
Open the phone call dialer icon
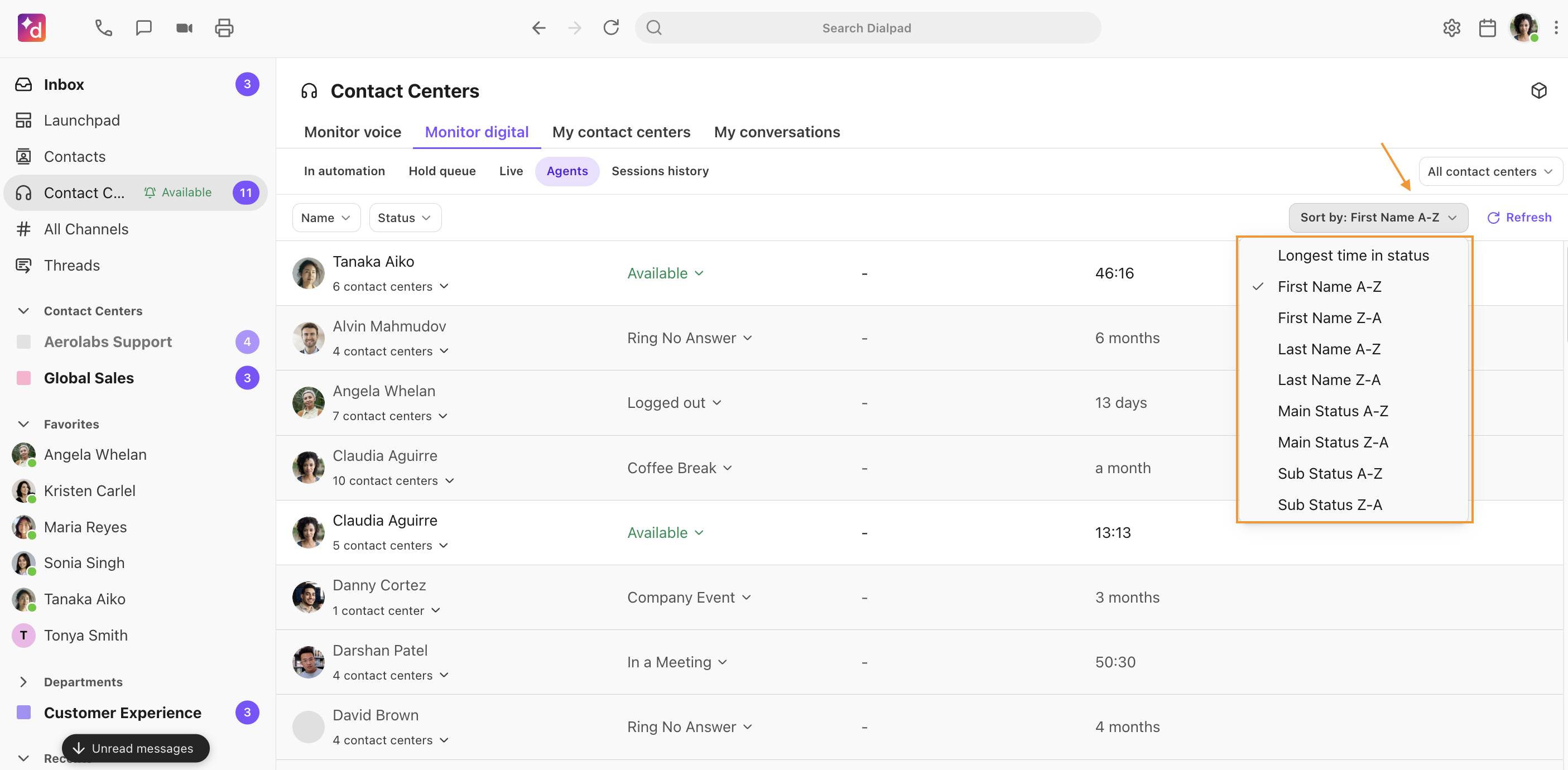pyautogui.click(x=103, y=28)
